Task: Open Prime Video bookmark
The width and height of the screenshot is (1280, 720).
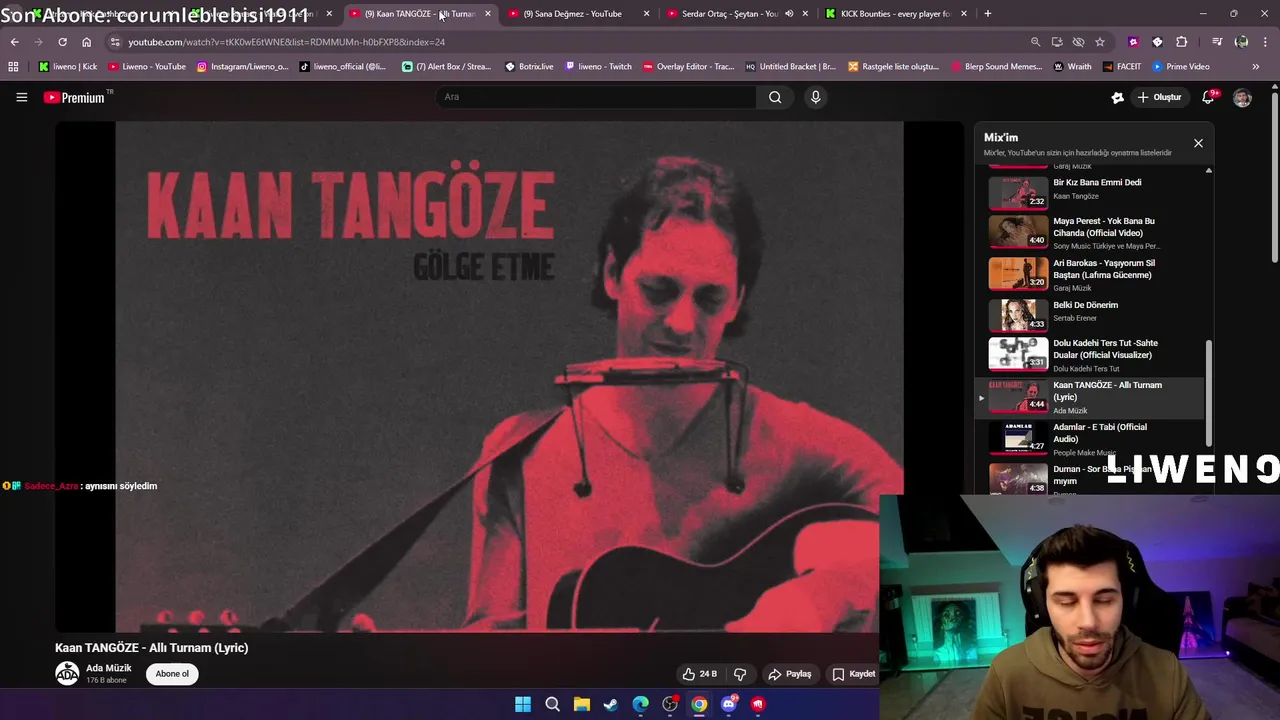Action: tap(1180, 67)
